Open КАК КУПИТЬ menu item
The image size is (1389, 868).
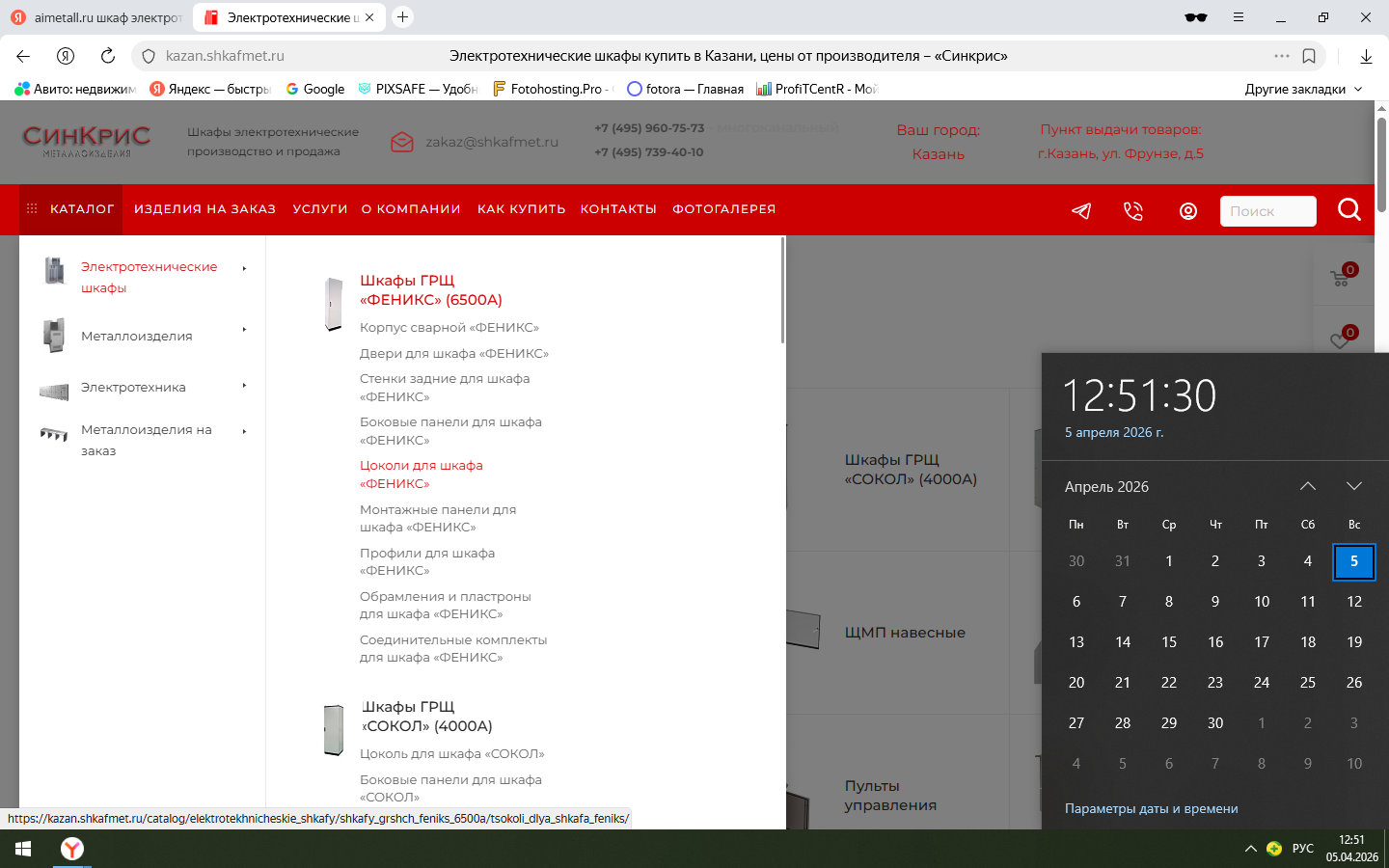pyautogui.click(x=522, y=209)
